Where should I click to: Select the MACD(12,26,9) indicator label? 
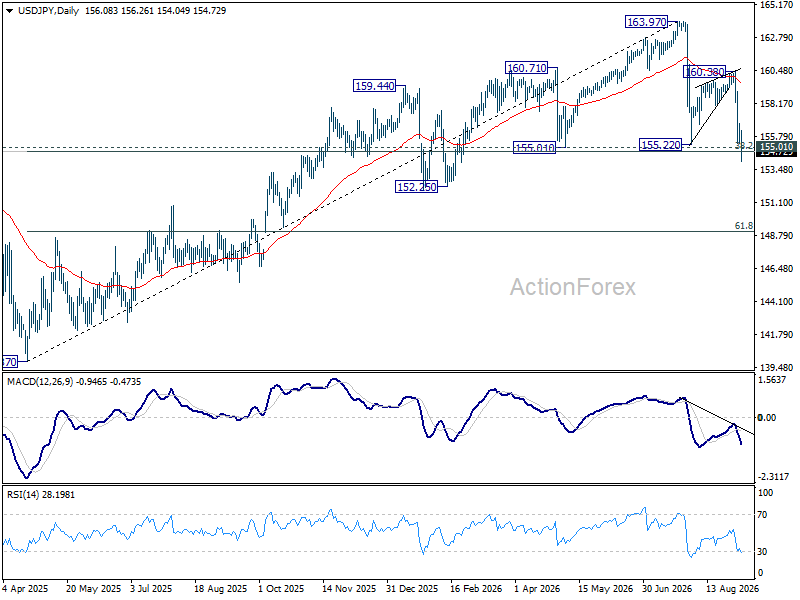click(x=39, y=382)
